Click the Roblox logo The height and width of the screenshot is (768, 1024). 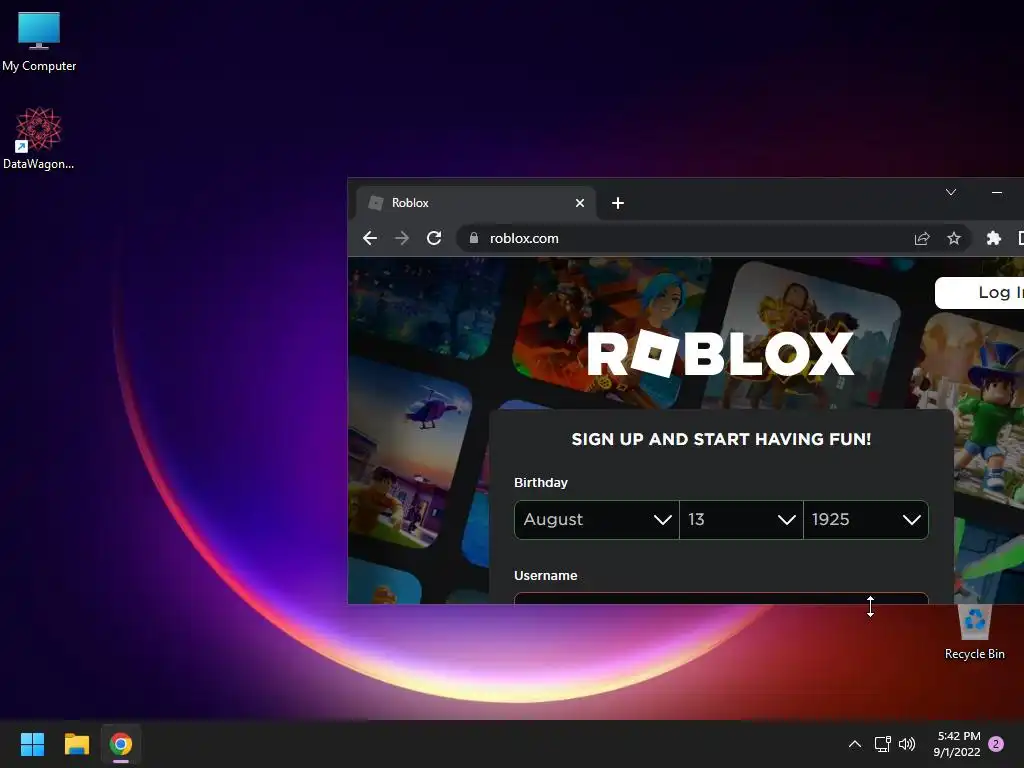[x=720, y=353]
